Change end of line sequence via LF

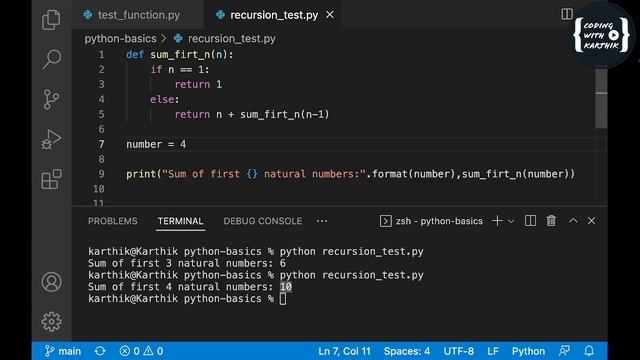493,351
